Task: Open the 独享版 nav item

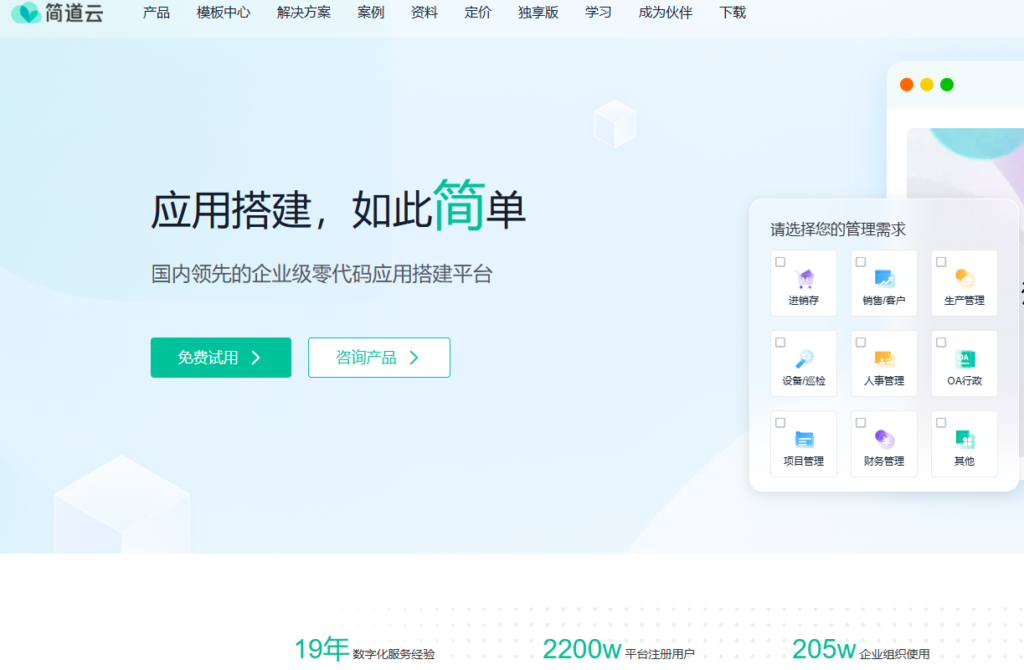Action: pyautogui.click(x=538, y=12)
